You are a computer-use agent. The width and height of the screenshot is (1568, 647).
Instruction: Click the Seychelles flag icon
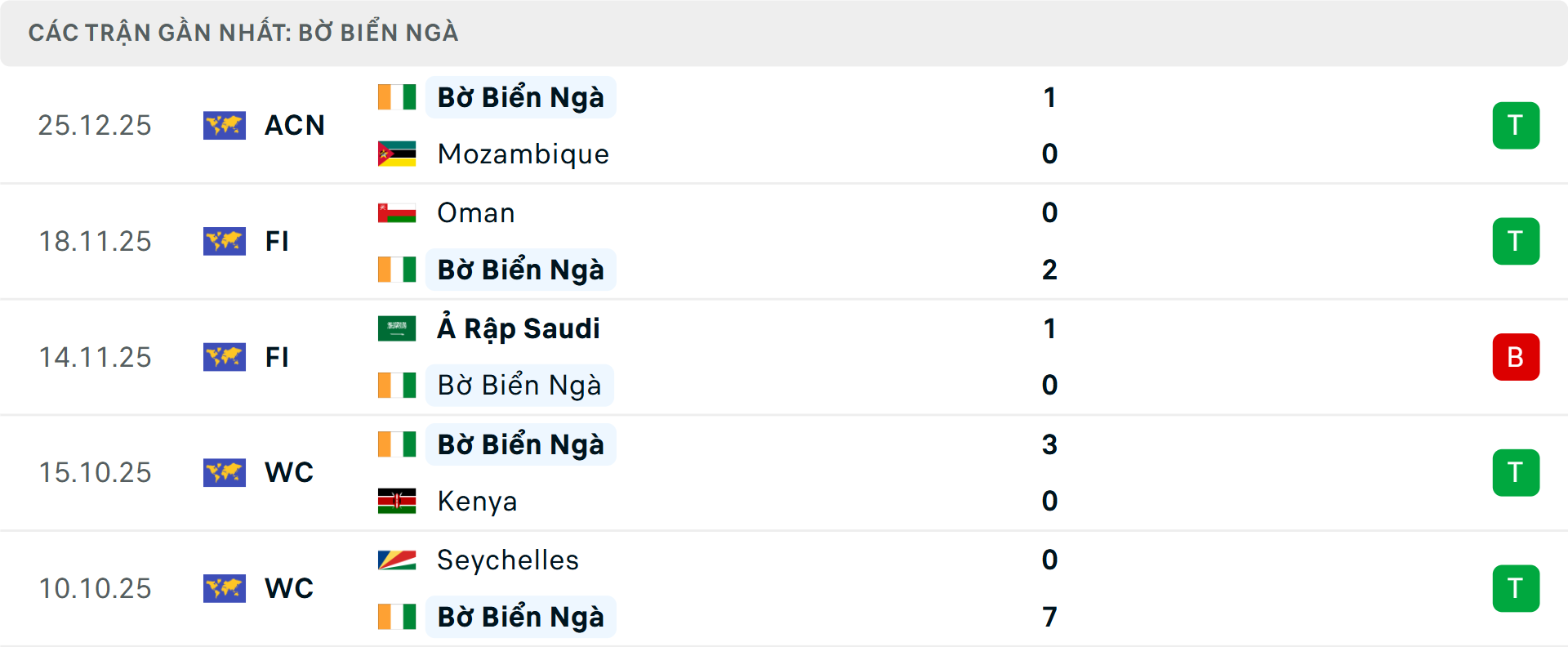coord(397,560)
